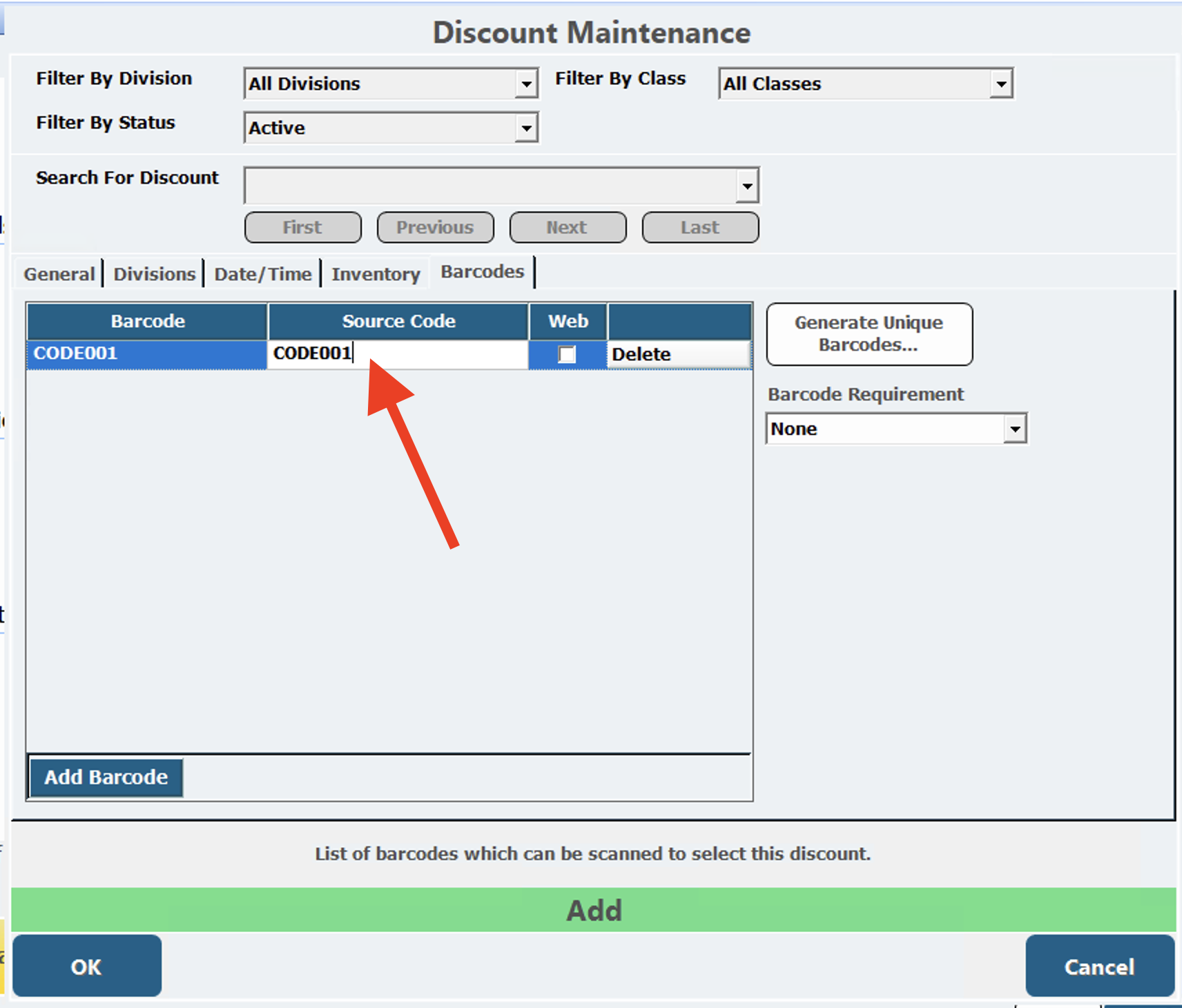This screenshot has height=1008, width=1182.
Task: Click the green Add bar
Action: coord(594,910)
